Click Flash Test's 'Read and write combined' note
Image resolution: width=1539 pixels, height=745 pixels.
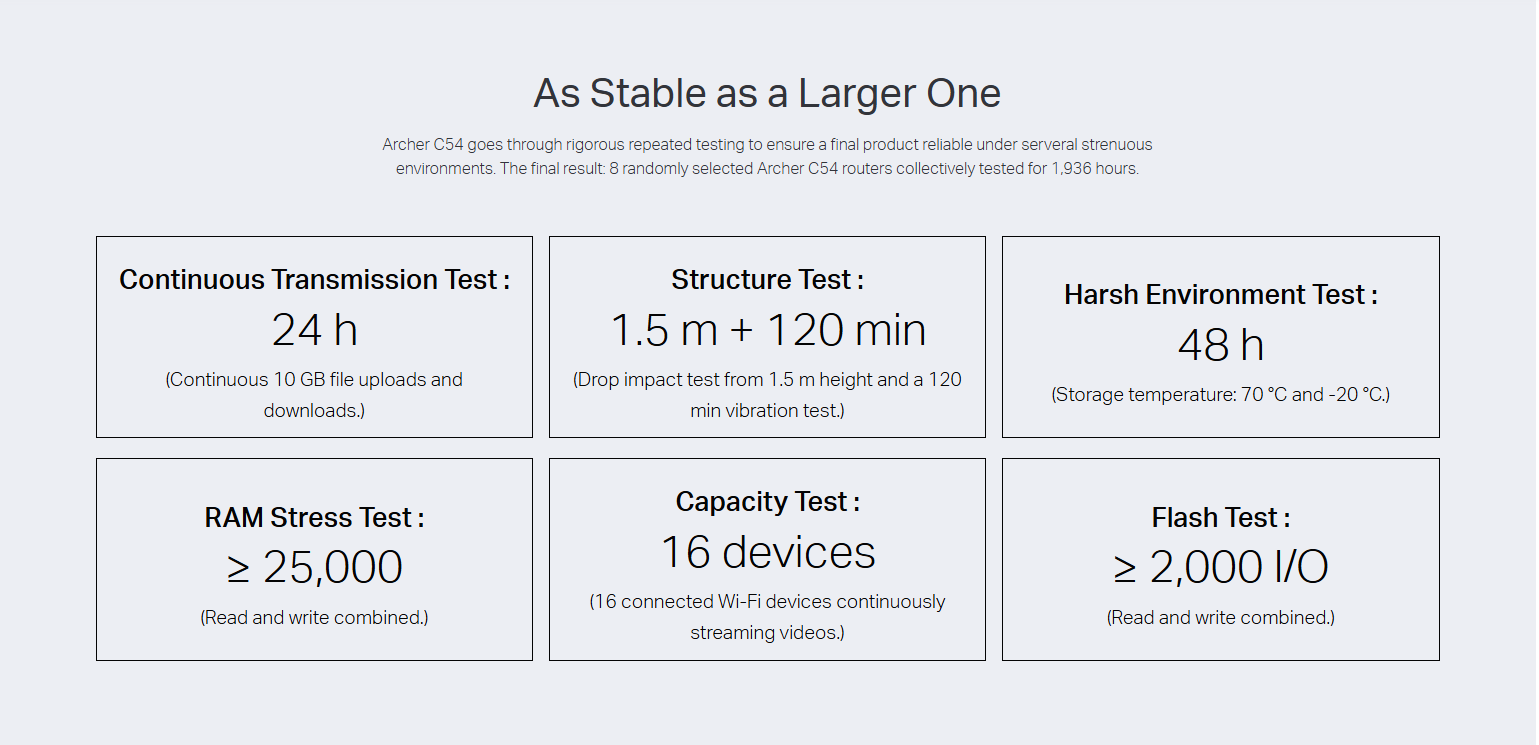click(x=1220, y=618)
